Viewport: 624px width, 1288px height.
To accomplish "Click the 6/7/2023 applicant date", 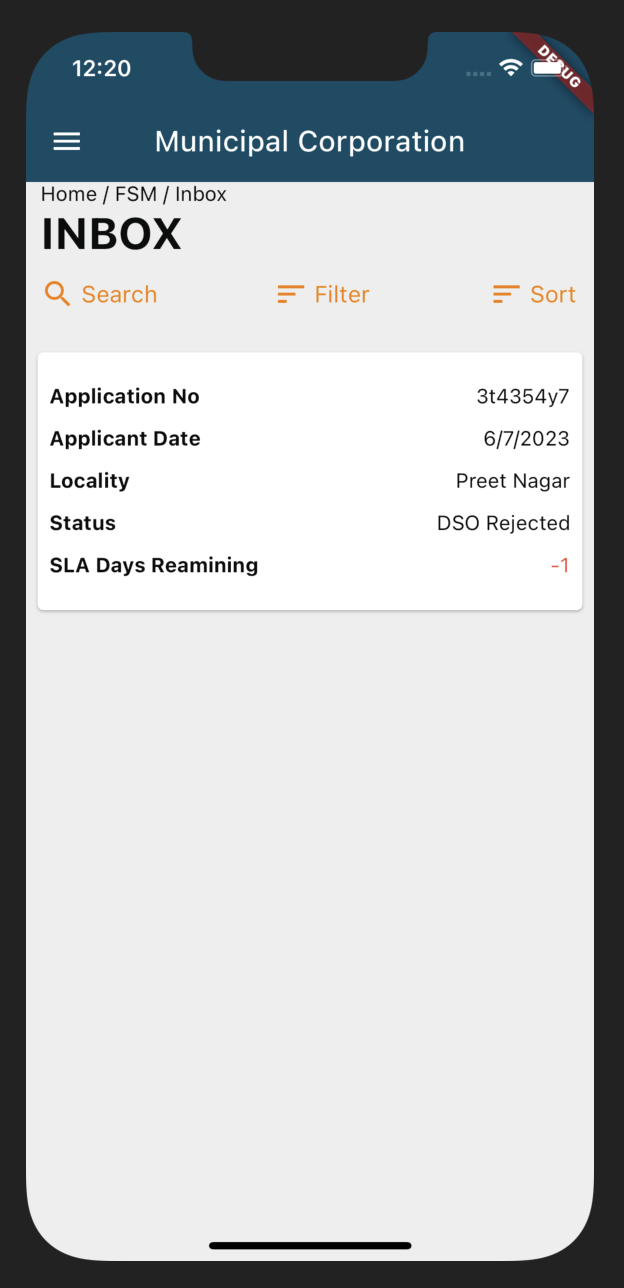I will point(526,439).
